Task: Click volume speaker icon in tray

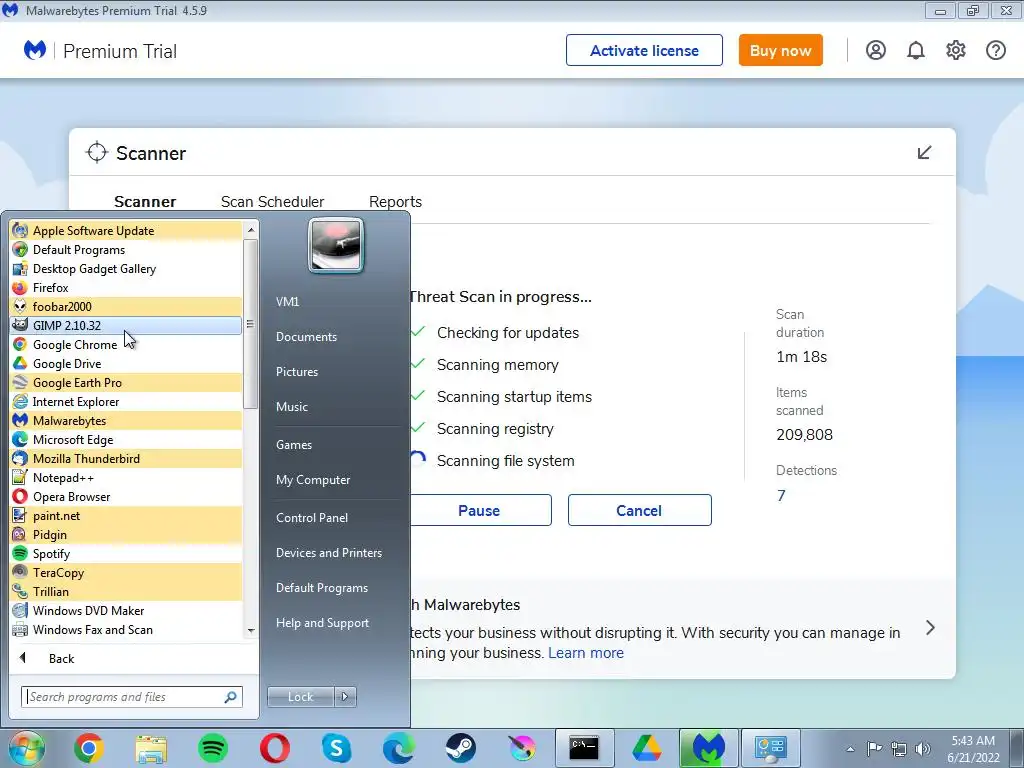Action: click(x=923, y=748)
